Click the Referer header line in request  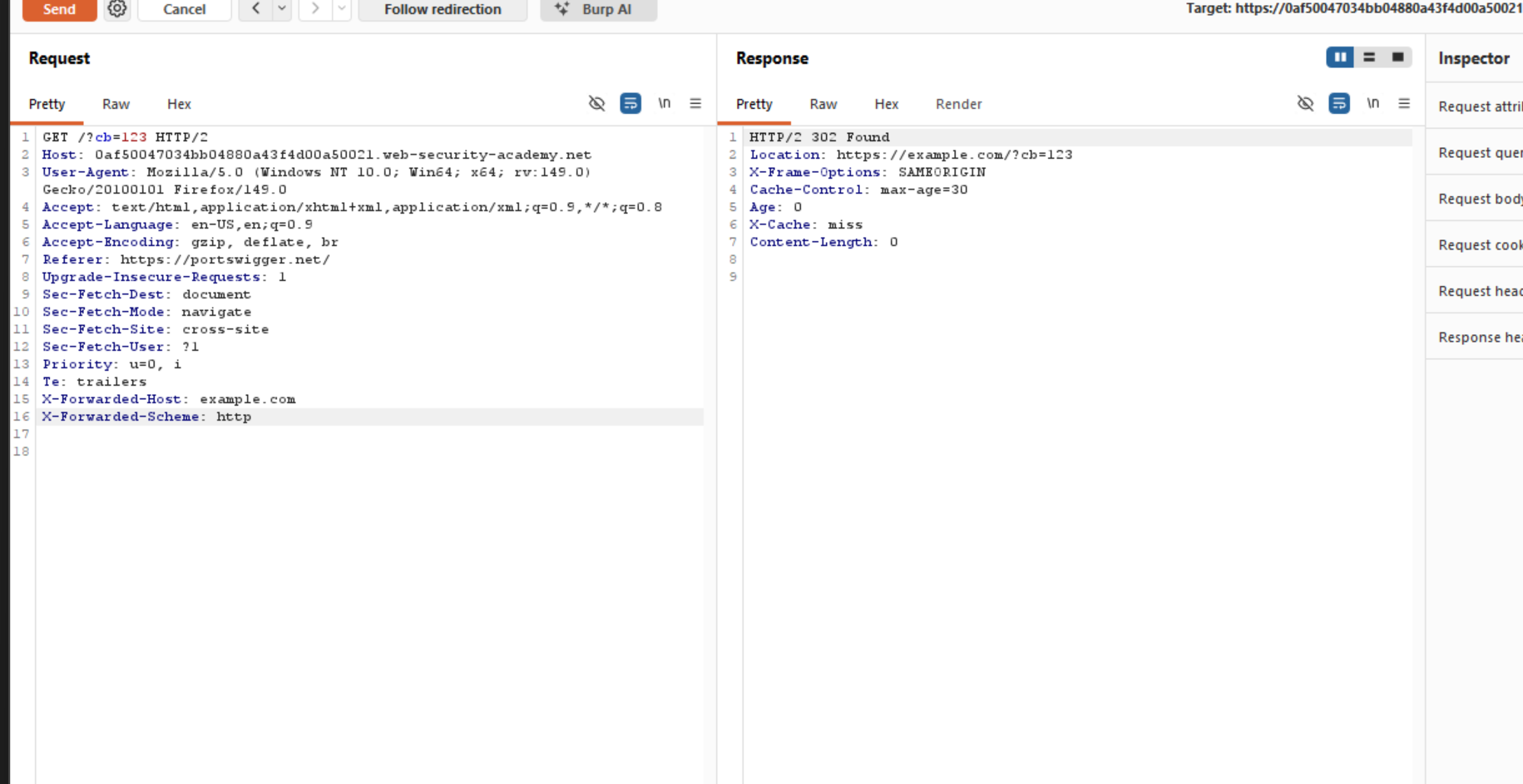(x=186, y=259)
